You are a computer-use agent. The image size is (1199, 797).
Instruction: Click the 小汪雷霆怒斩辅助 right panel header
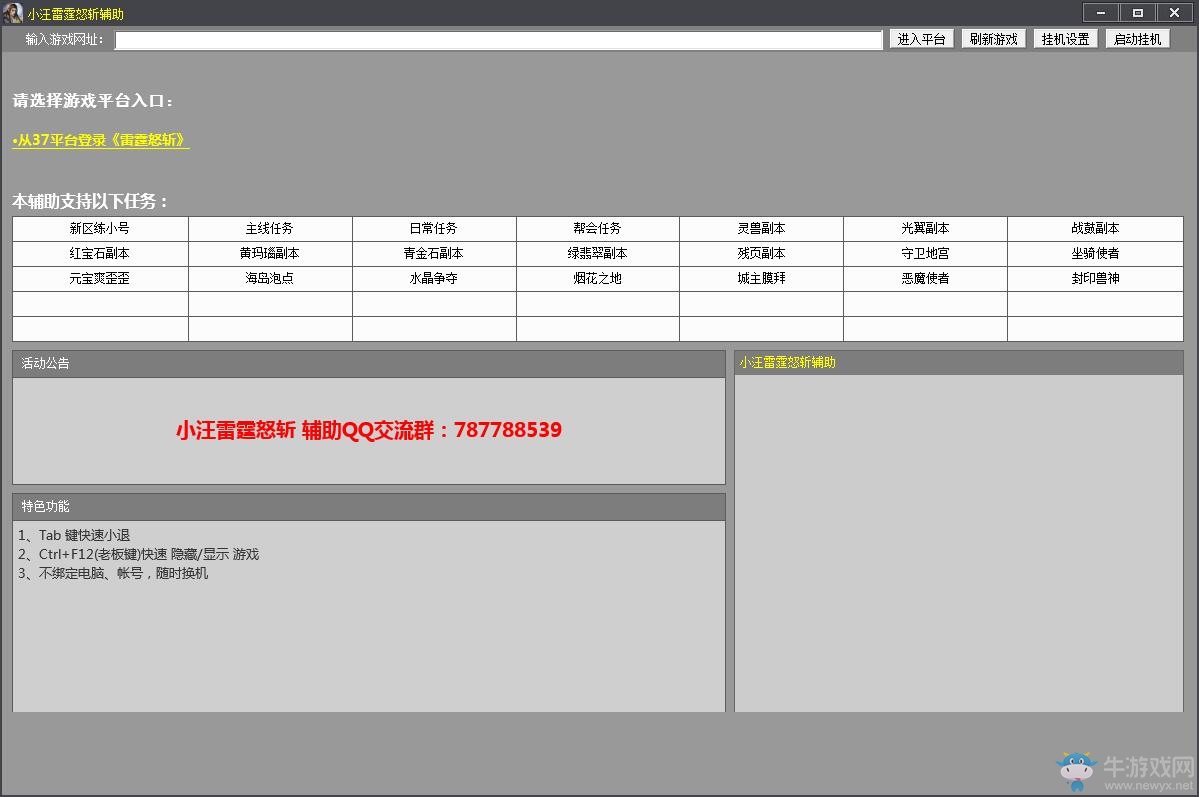[959, 363]
